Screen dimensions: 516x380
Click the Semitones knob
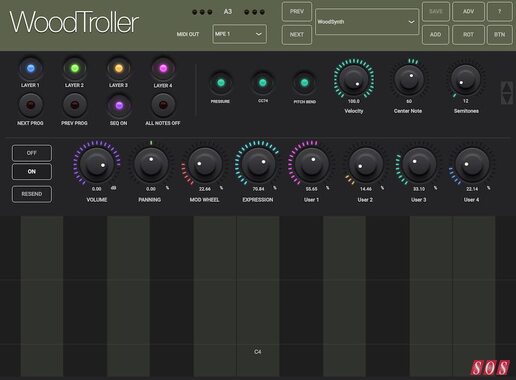click(x=465, y=79)
